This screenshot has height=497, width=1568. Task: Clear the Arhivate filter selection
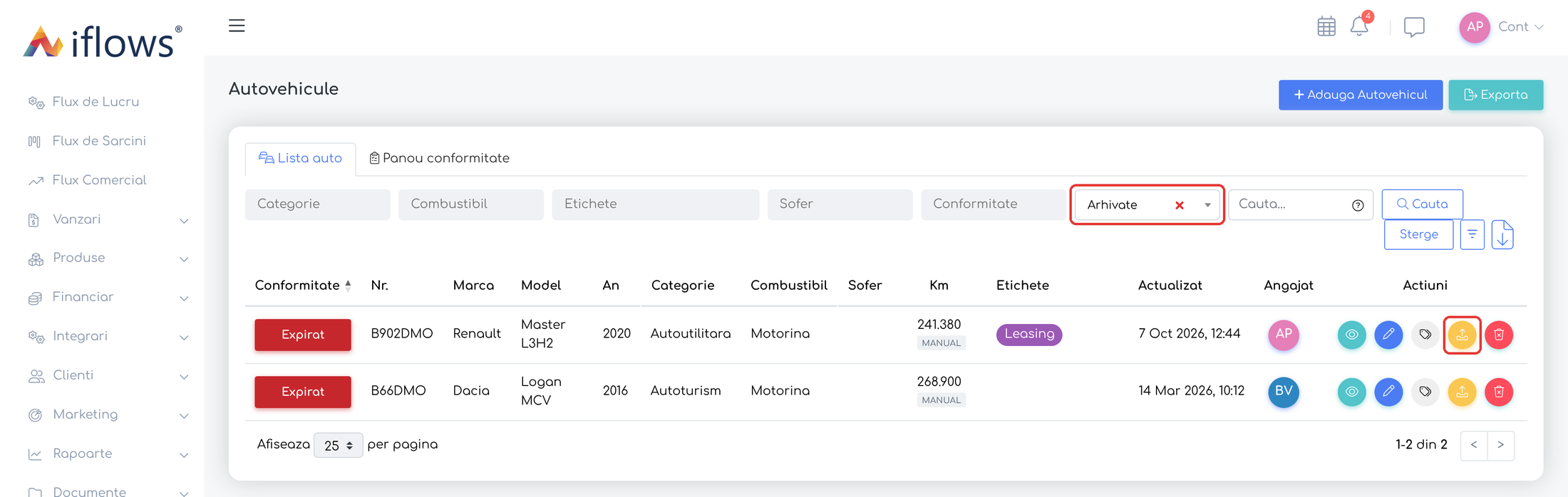tap(1180, 205)
